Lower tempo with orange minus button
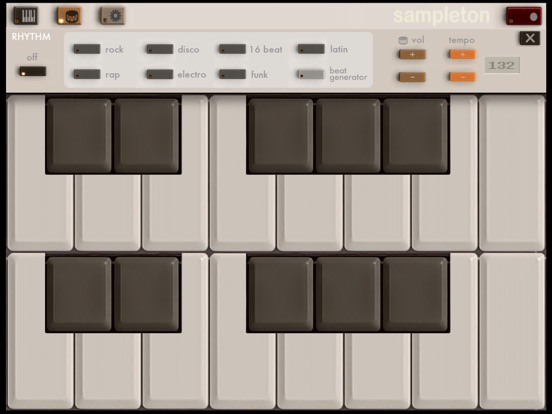Viewport: 552px width, 414px height. [463, 77]
